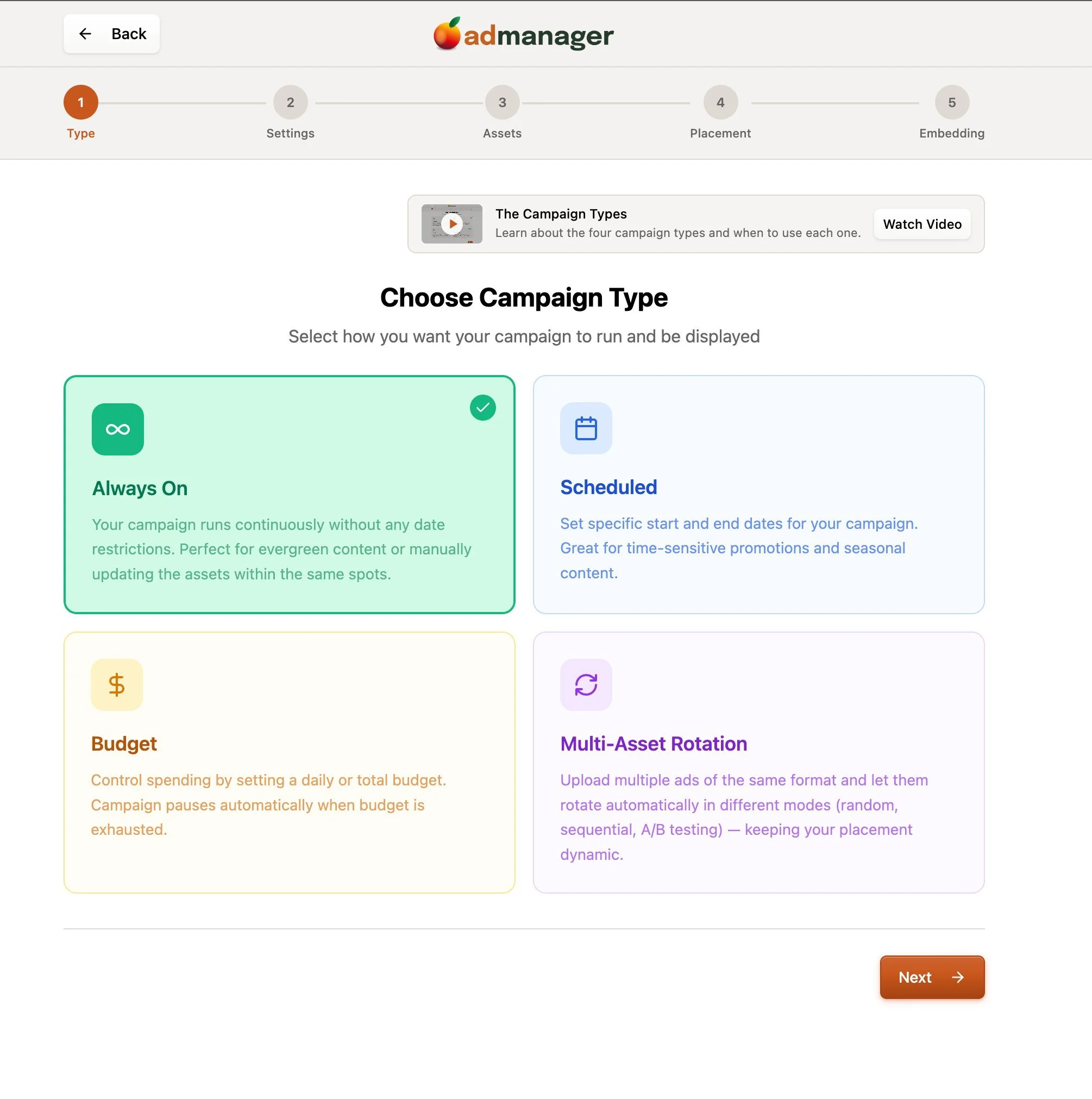Image resolution: width=1092 pixels, height=1099 pixels.
Task: Click the back arrow icon
Action: [x=85, y=34]
